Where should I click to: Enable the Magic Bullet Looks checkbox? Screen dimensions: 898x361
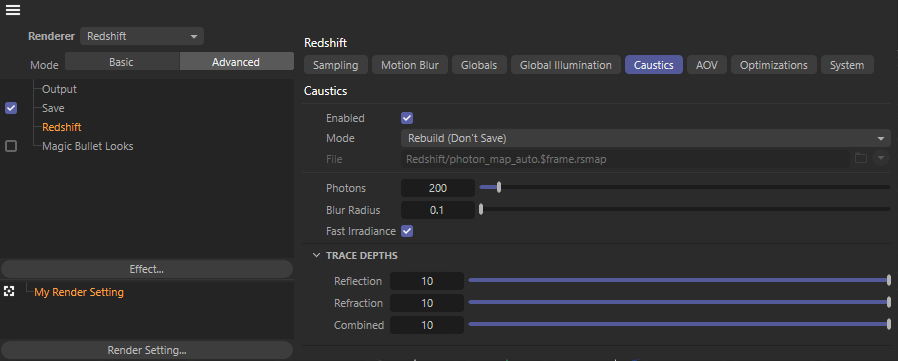point(11,146)
